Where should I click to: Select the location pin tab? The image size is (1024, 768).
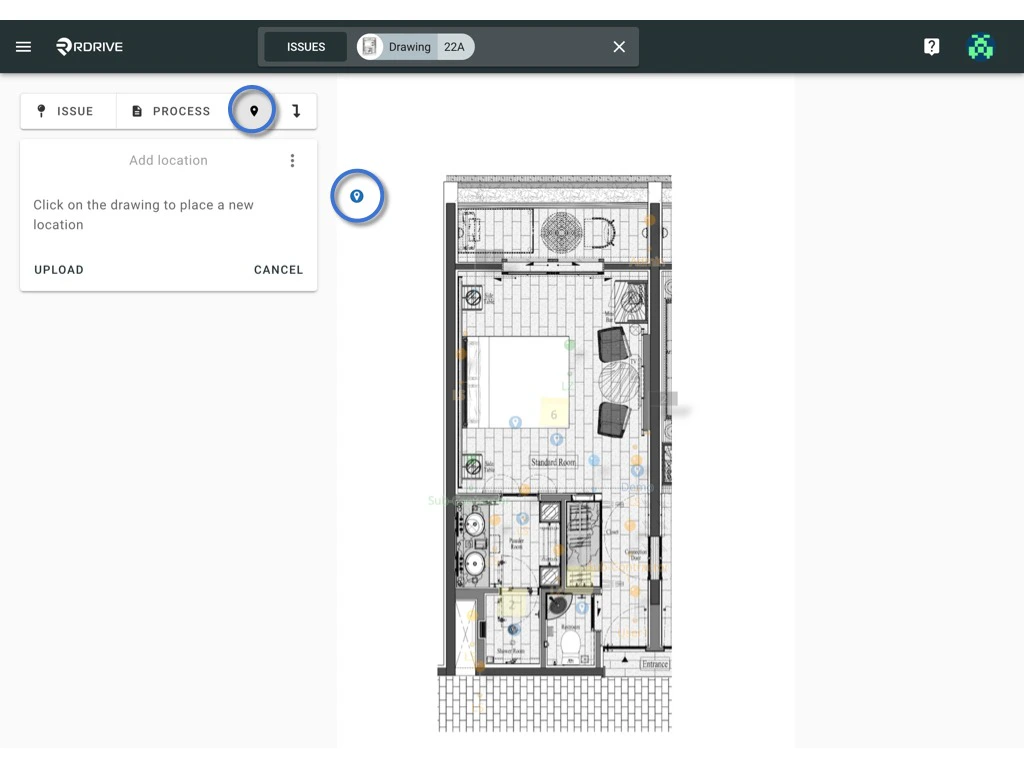point(254,111)
